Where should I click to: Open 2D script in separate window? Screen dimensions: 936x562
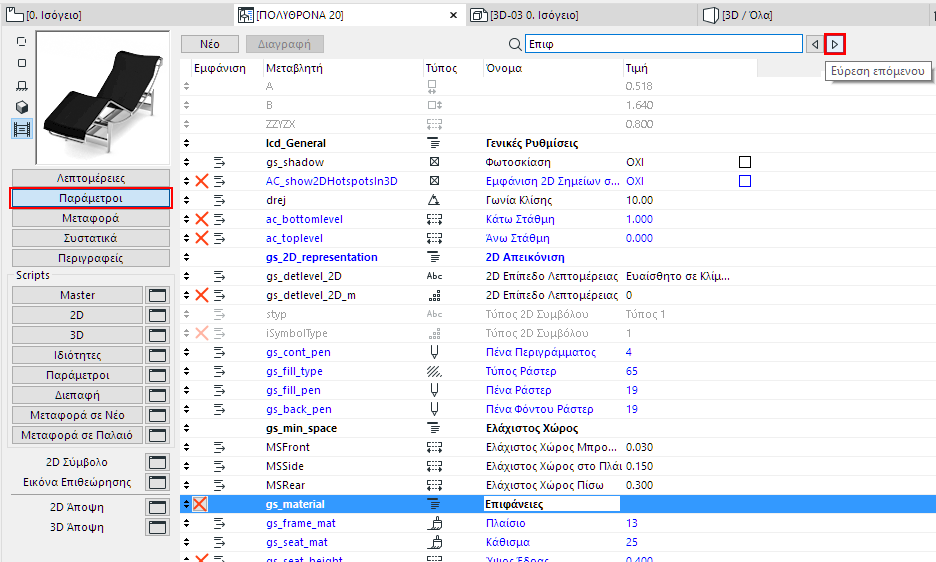(157, 315)
